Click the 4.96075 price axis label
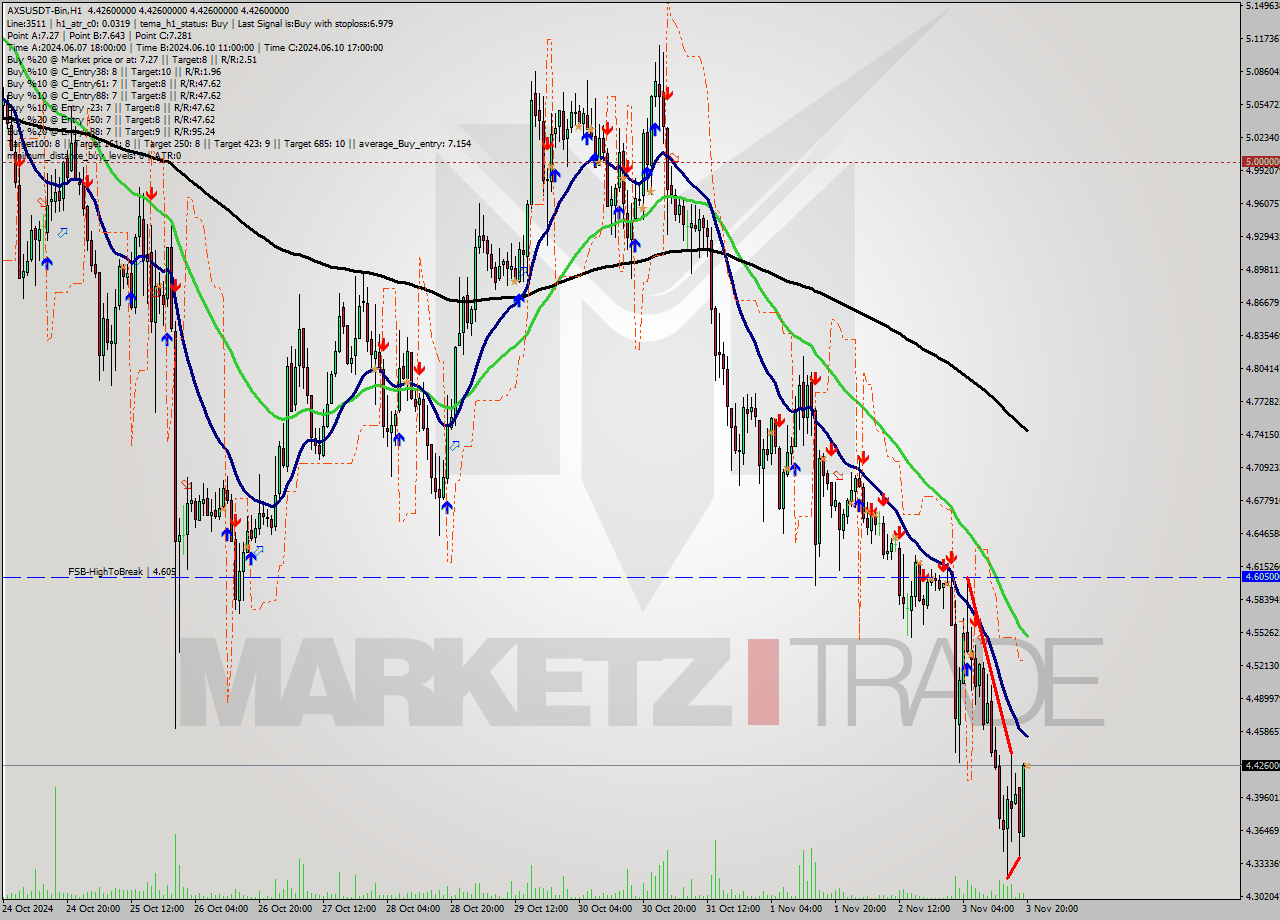Image resolution: width=1280 pixels, height=920 pixels. click(1262, 204)
